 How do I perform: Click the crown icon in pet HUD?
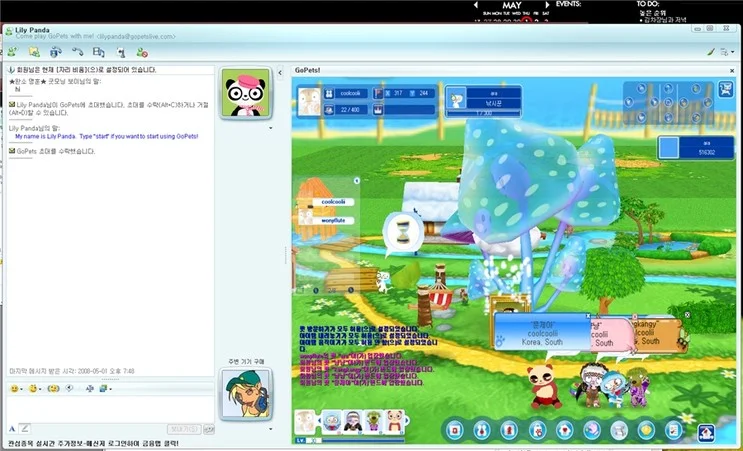coord(378,110)
